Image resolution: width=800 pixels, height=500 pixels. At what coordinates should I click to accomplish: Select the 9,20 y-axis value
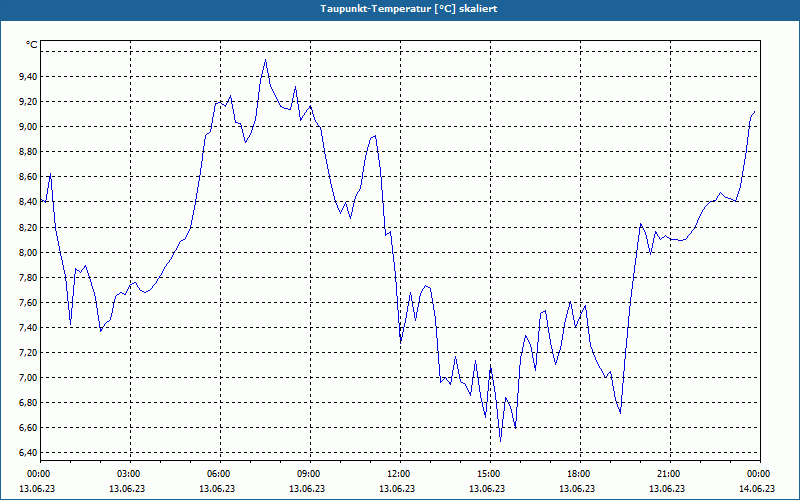28,102
